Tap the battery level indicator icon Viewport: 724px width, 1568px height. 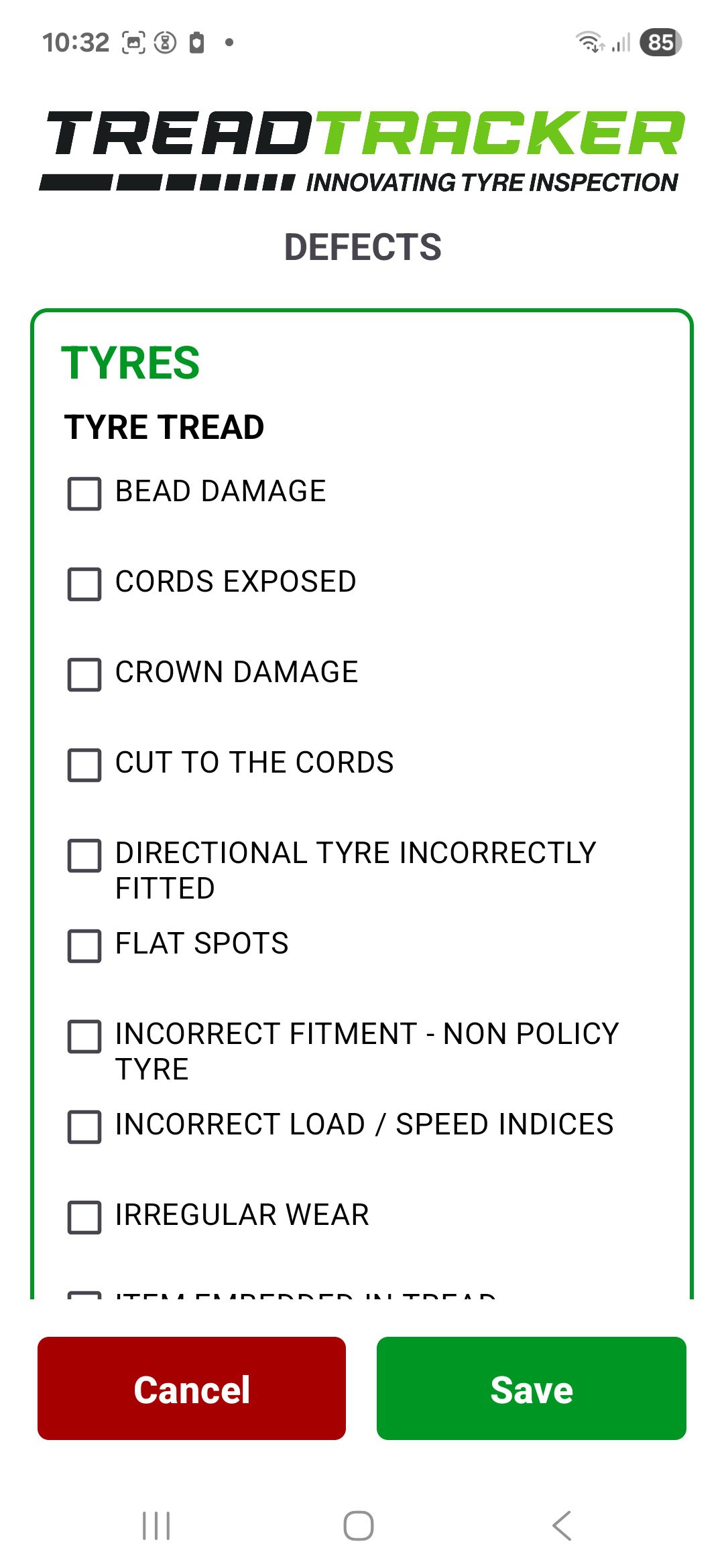pyautogui.click(x=660, y=42)
